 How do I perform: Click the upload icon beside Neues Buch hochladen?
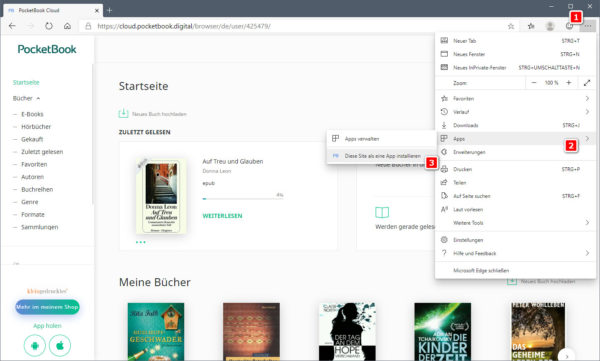click(123, 113)
